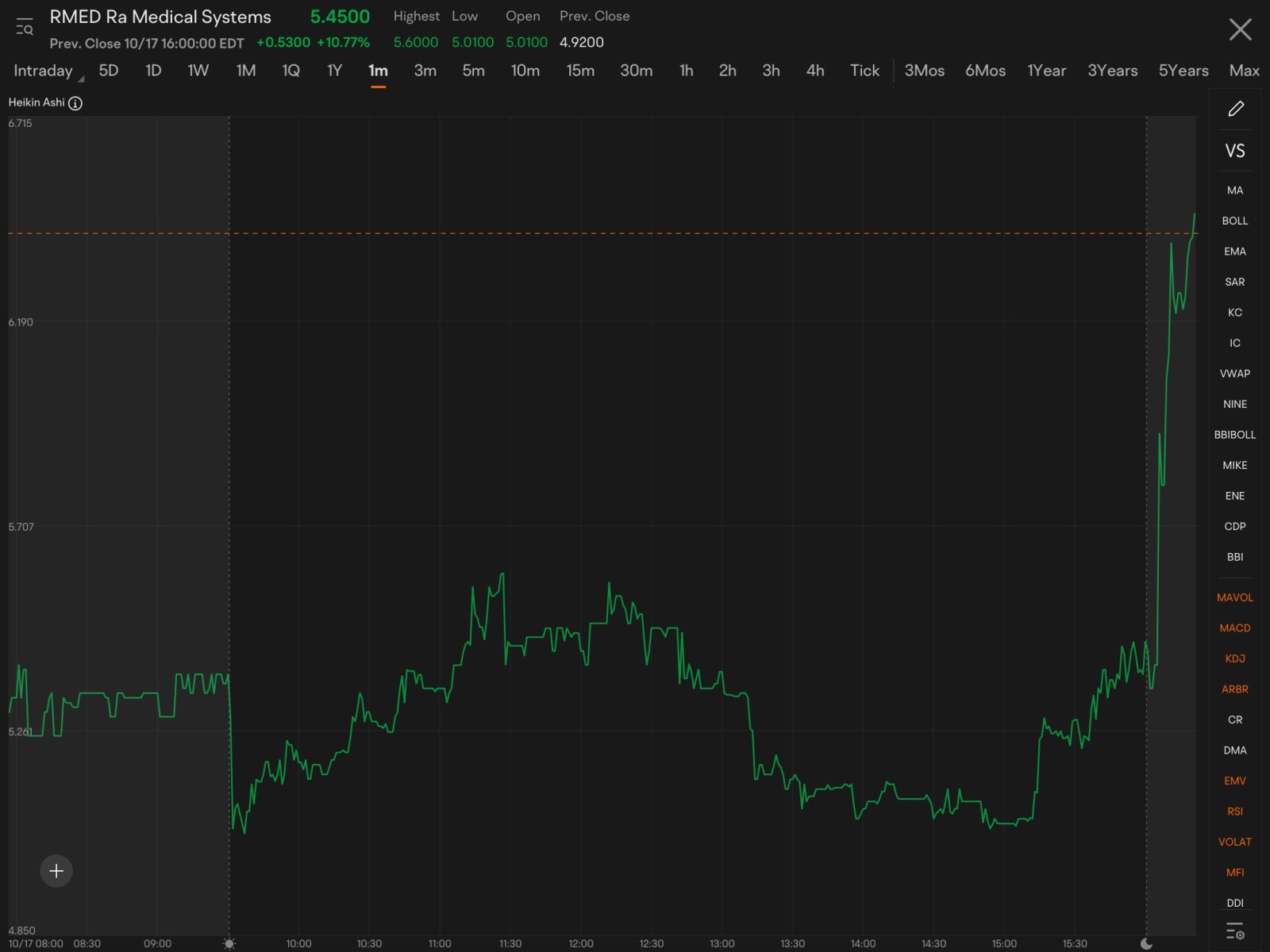
Task: Enable the DMA sub-indicator
Action: coord(1235,750)
